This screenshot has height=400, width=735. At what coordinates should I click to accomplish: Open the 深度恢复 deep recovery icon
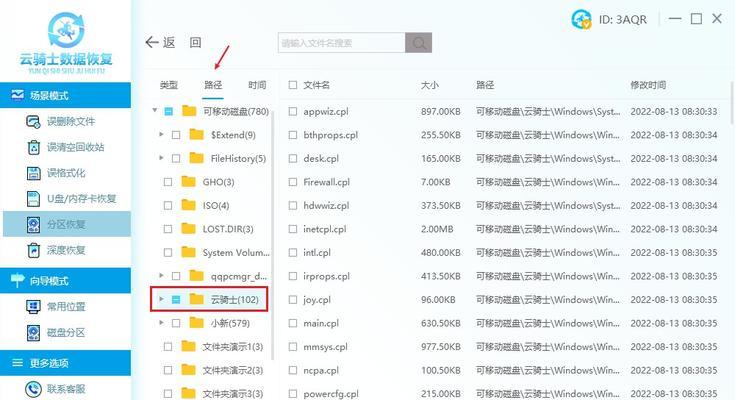pos(33,250)
